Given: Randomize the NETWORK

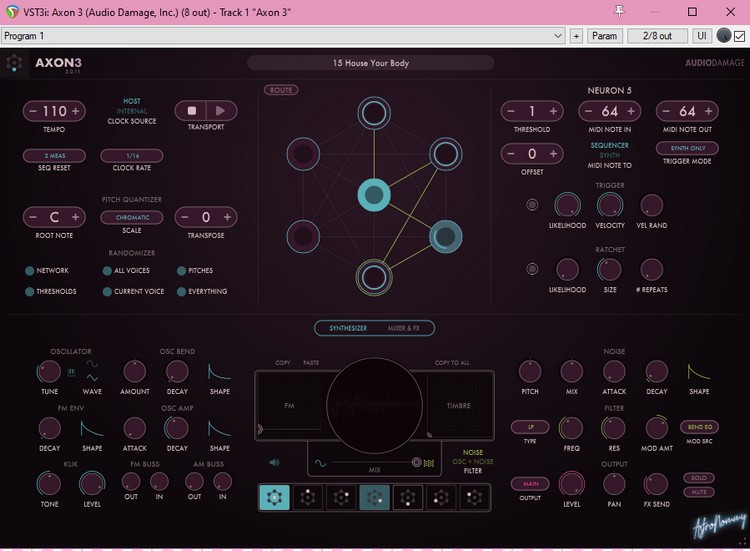Looking at the screenshot, I should click(x=47, y=271).
